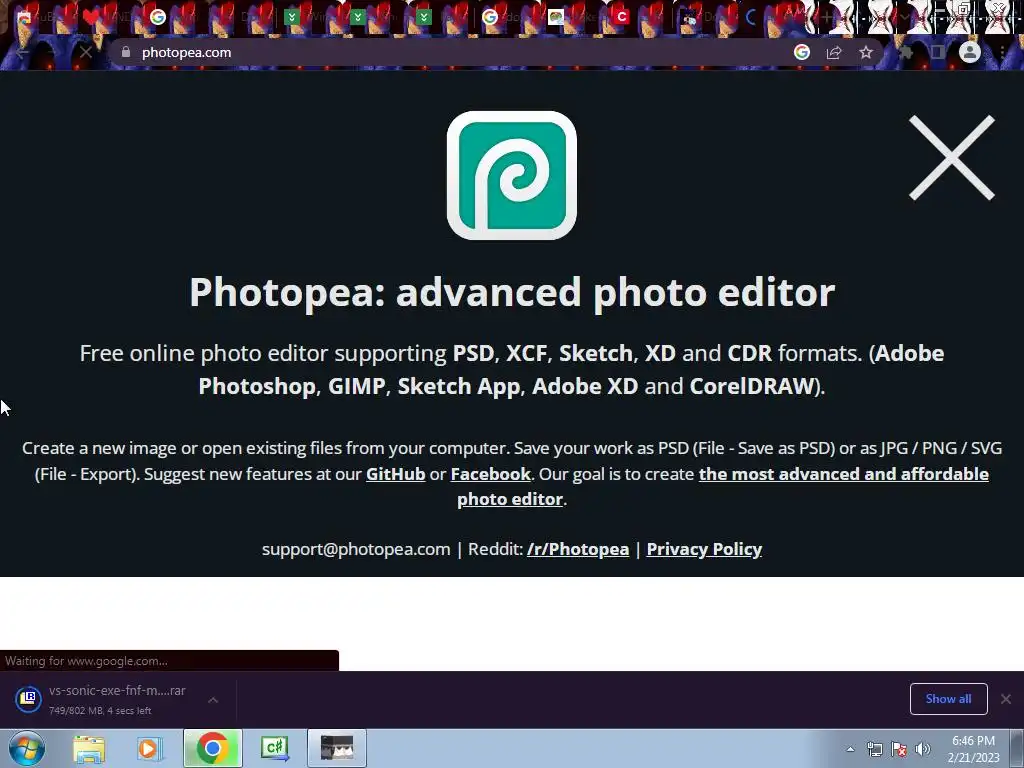The height and width of the screenshot is (768, 1024).
Task: Expand the download item options chevron
Action: (213, 699)
